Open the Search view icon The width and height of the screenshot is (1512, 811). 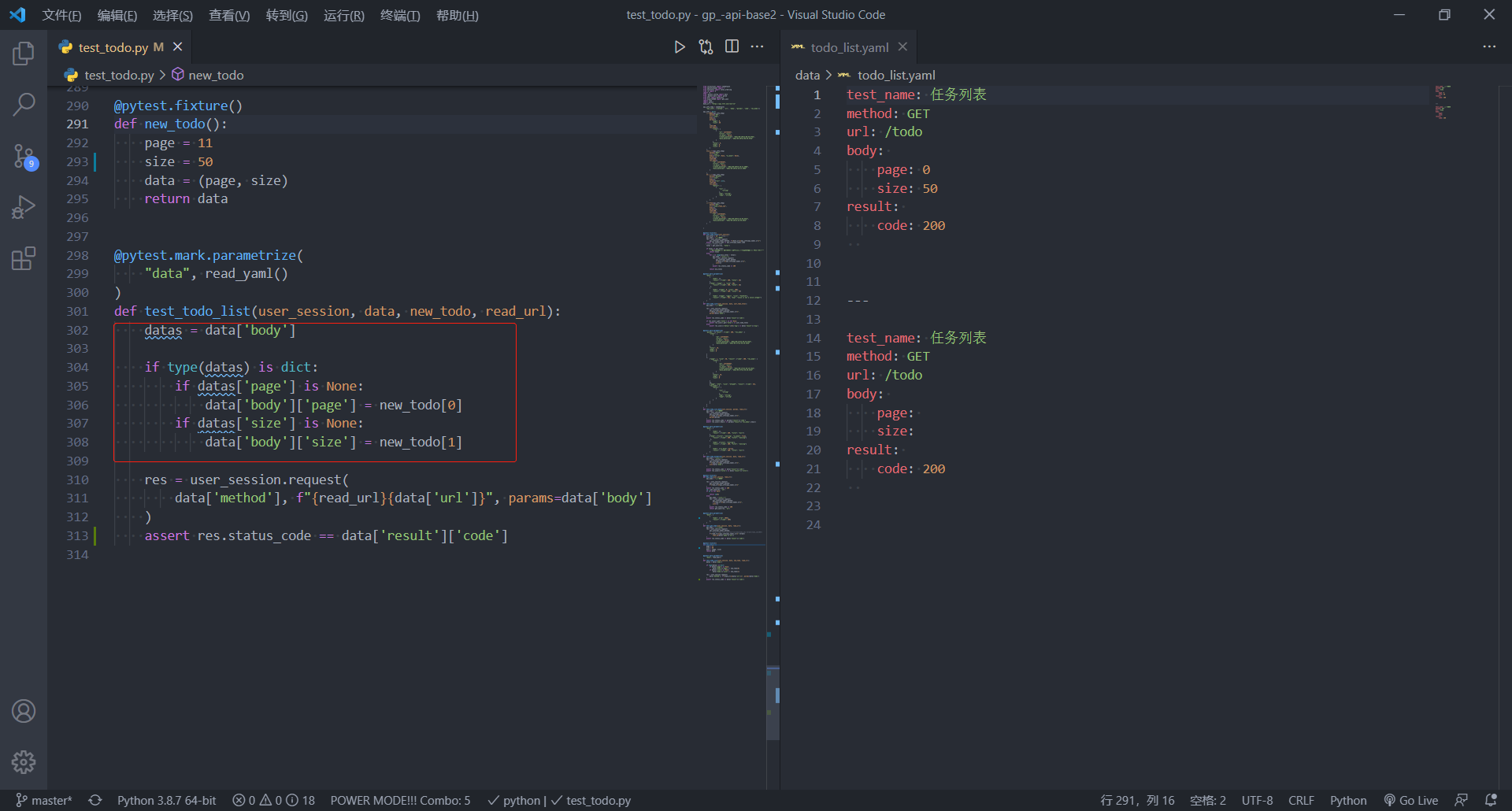point(24,104)
